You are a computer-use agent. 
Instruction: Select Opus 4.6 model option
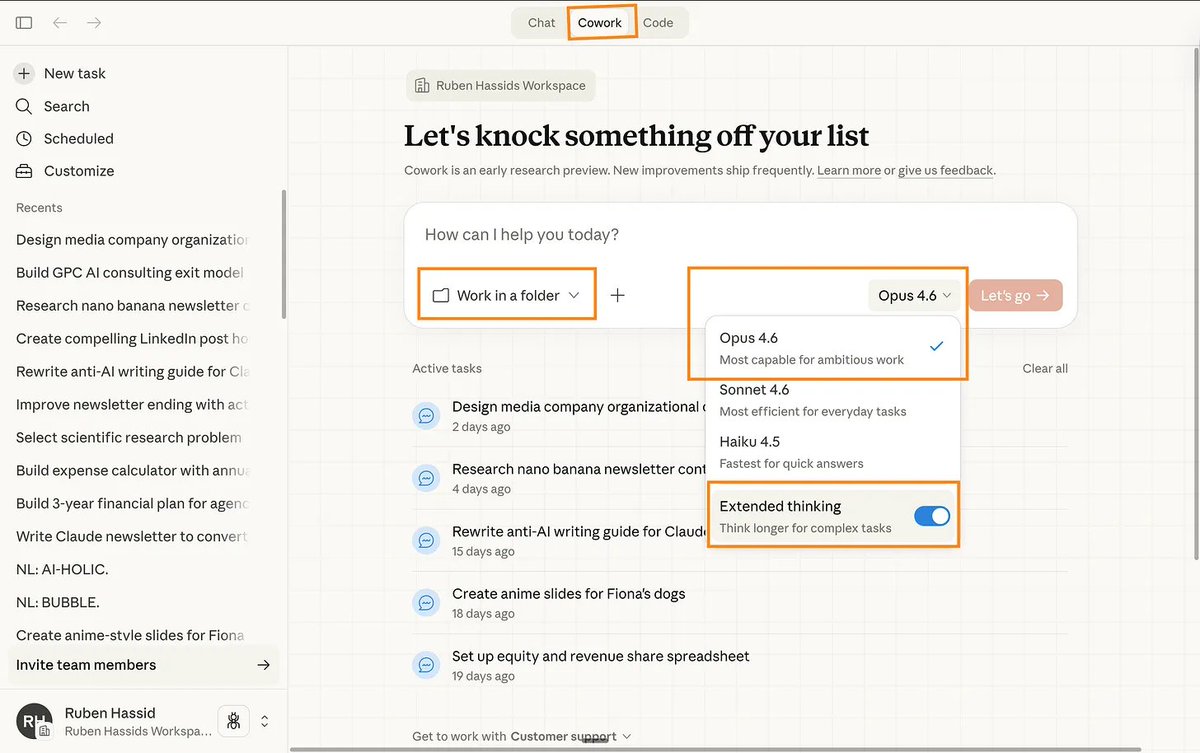[x=832, y=348]
